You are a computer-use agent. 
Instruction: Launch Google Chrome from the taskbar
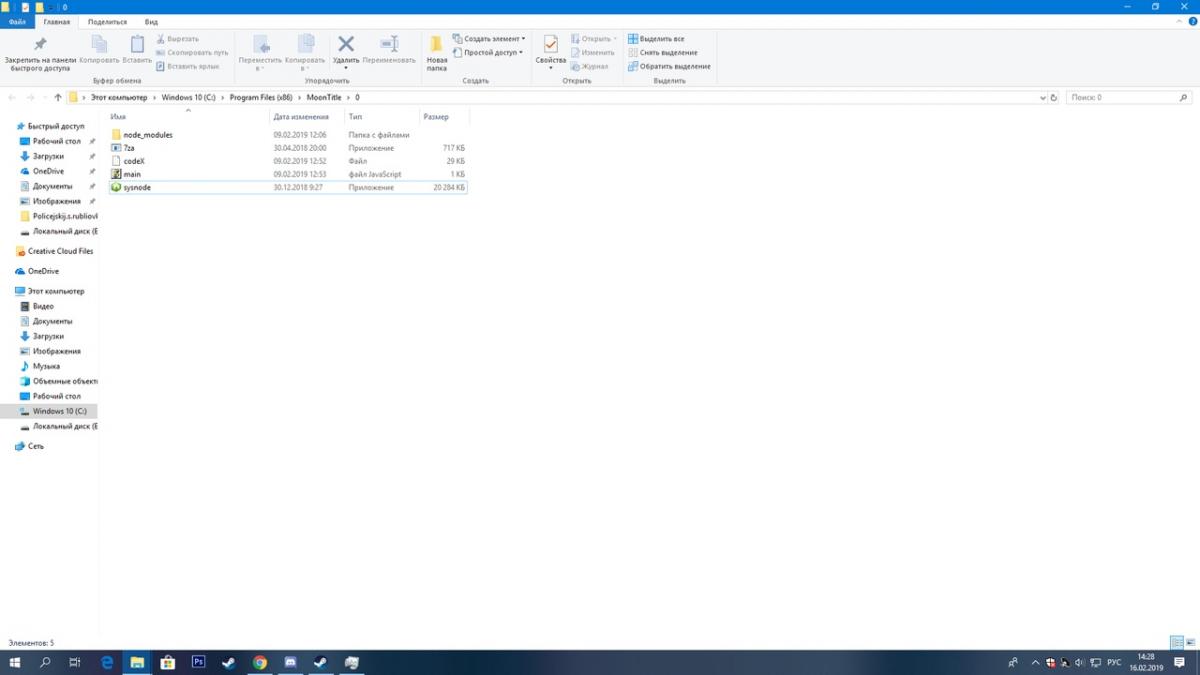pos(260,662)
